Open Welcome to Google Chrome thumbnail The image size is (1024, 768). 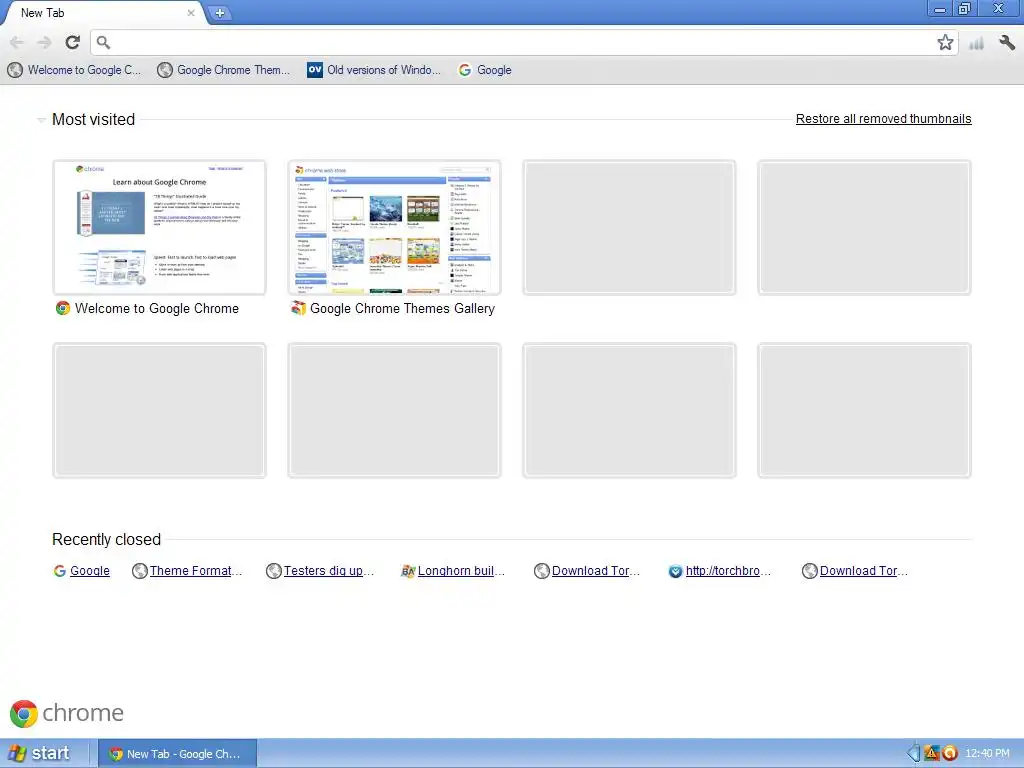pyautogui.click(x=159, y=227)
